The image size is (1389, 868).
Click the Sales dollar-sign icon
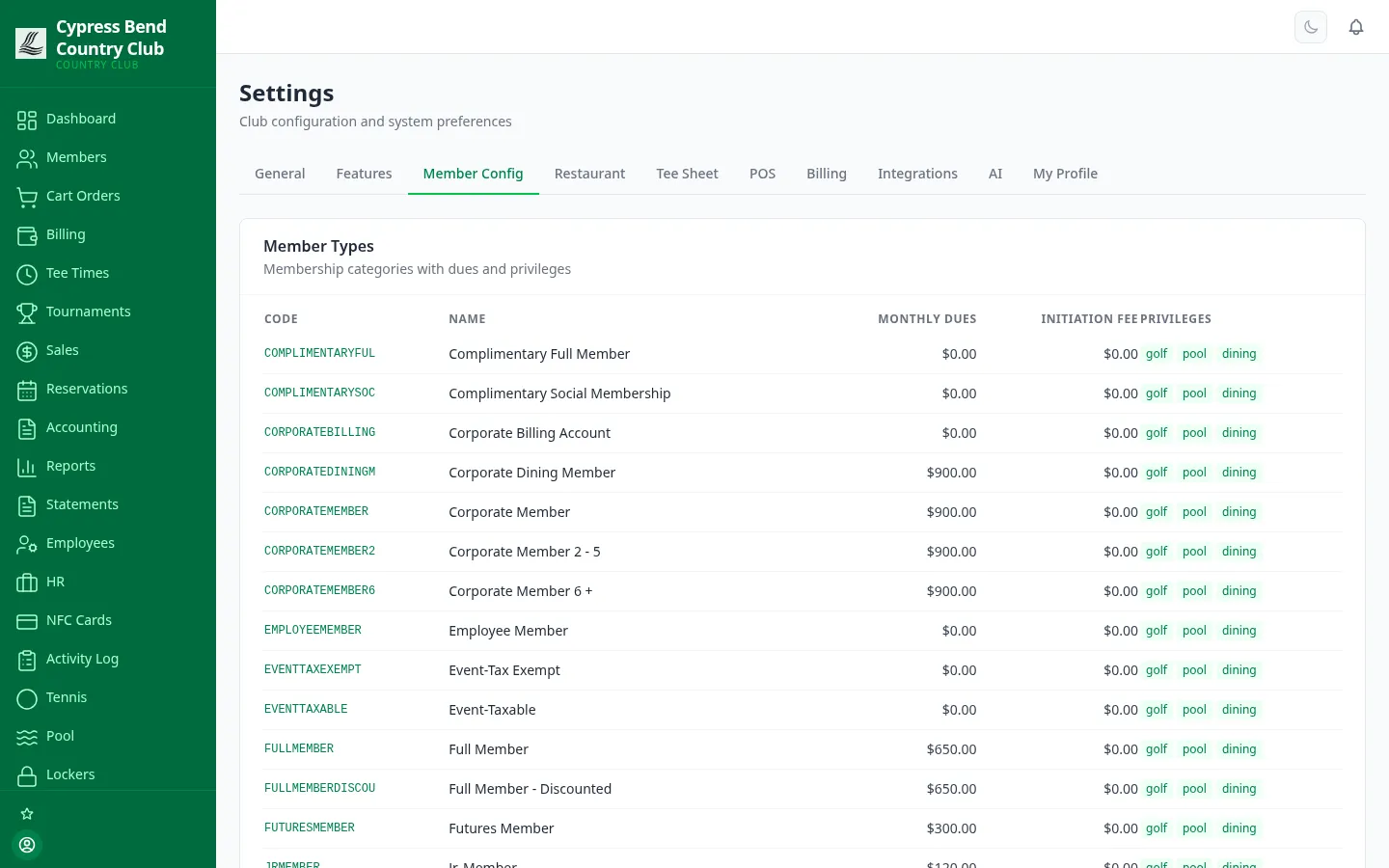tap(27, 351)
